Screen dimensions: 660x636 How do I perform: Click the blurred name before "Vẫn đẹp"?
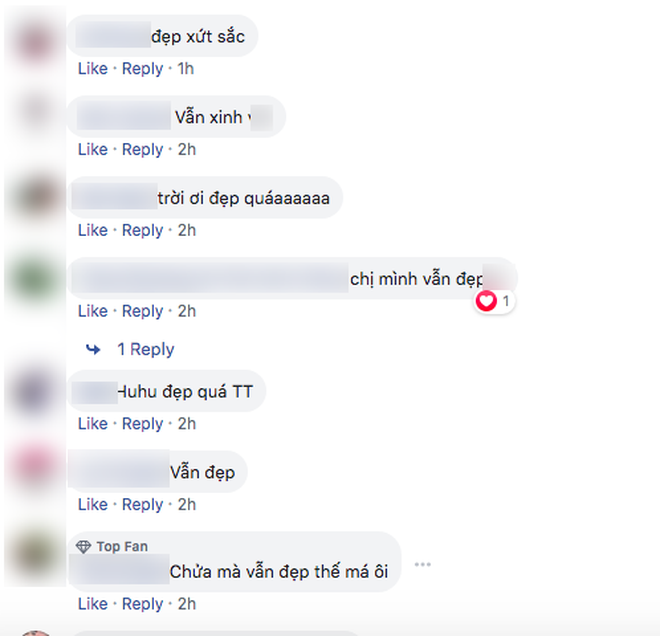120,469
